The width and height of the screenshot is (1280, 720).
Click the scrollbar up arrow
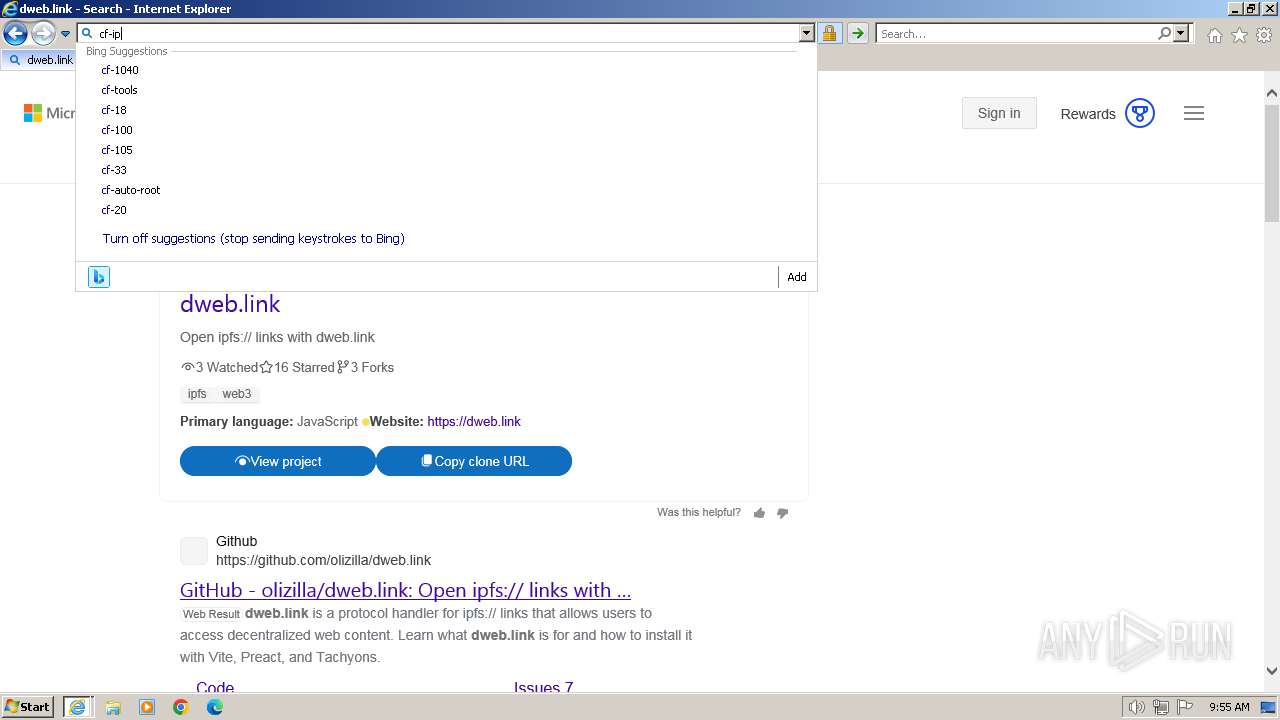1272,94
